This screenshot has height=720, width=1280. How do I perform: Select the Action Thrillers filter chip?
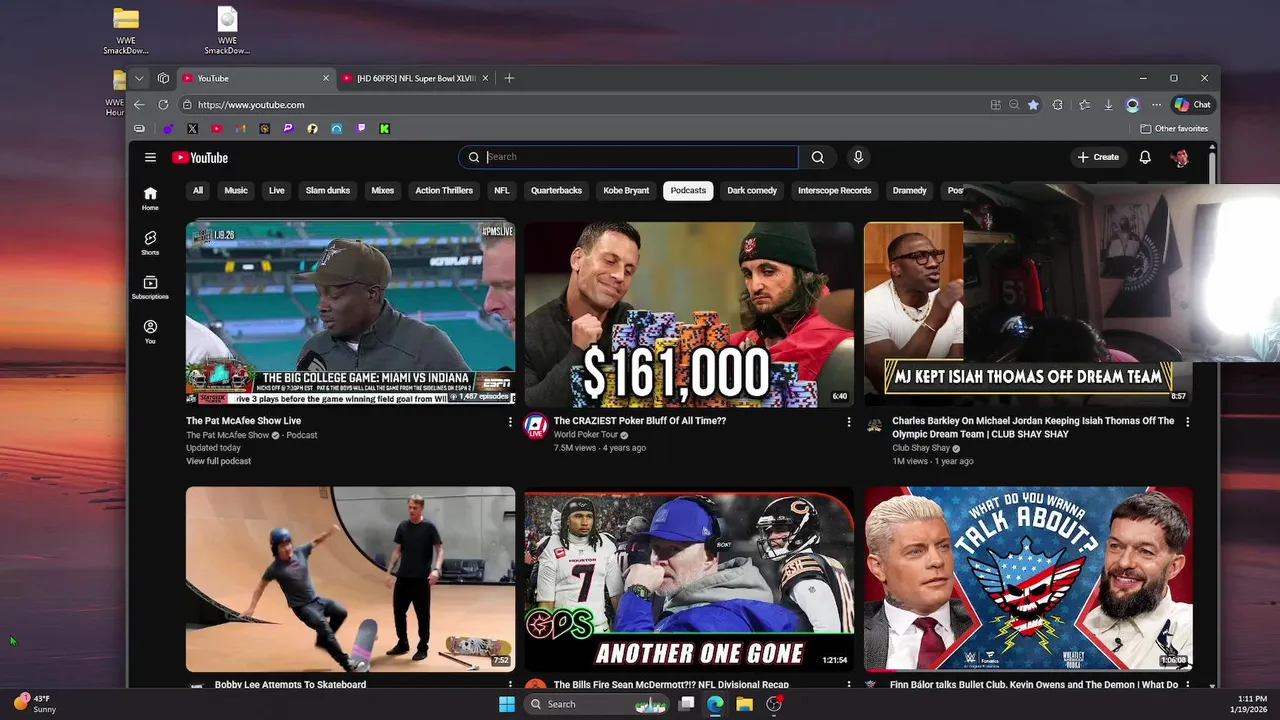[x=444, y=190]
